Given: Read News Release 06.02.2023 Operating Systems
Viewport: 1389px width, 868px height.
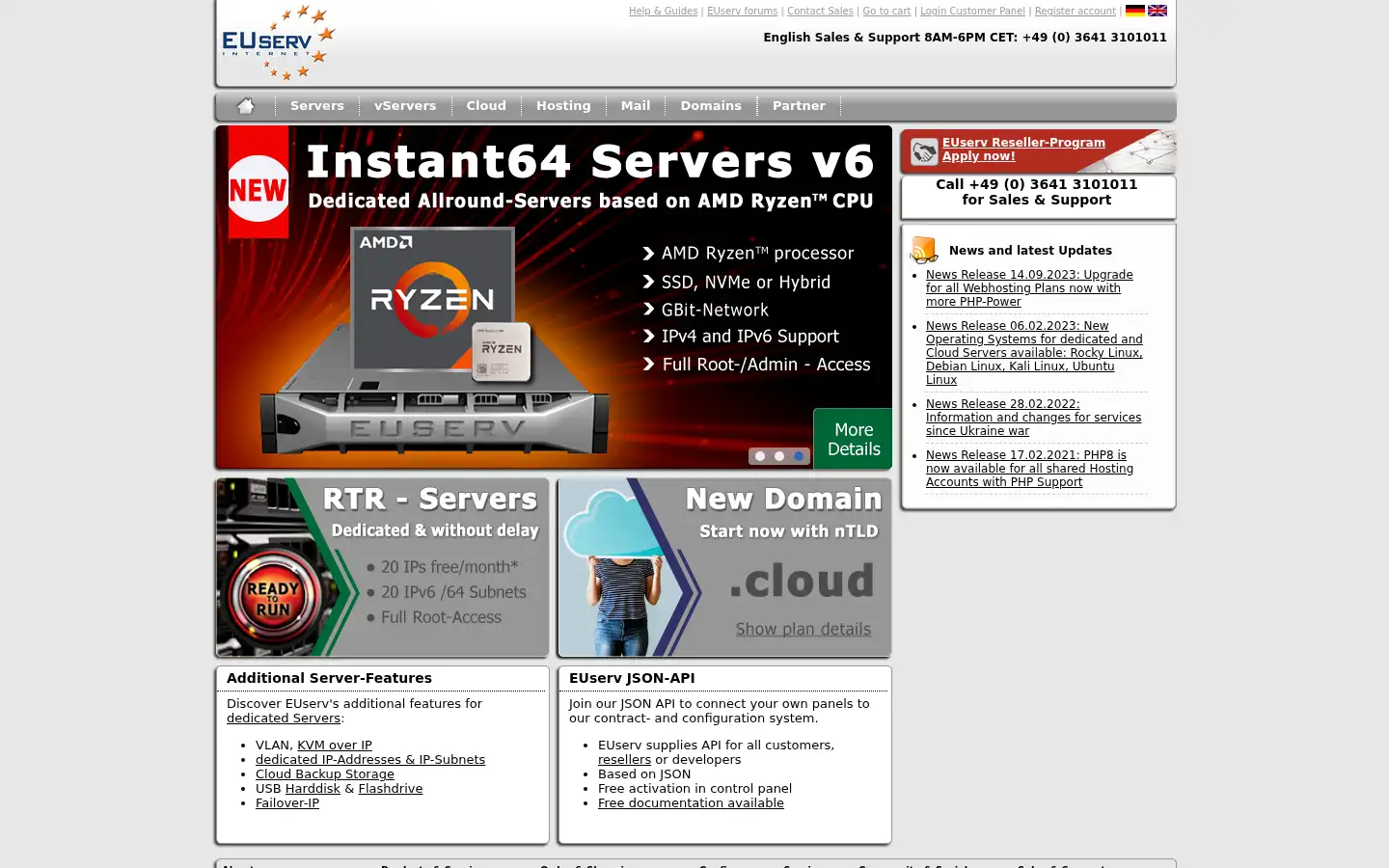Looking at the screenshot, I should [1034, 353].
